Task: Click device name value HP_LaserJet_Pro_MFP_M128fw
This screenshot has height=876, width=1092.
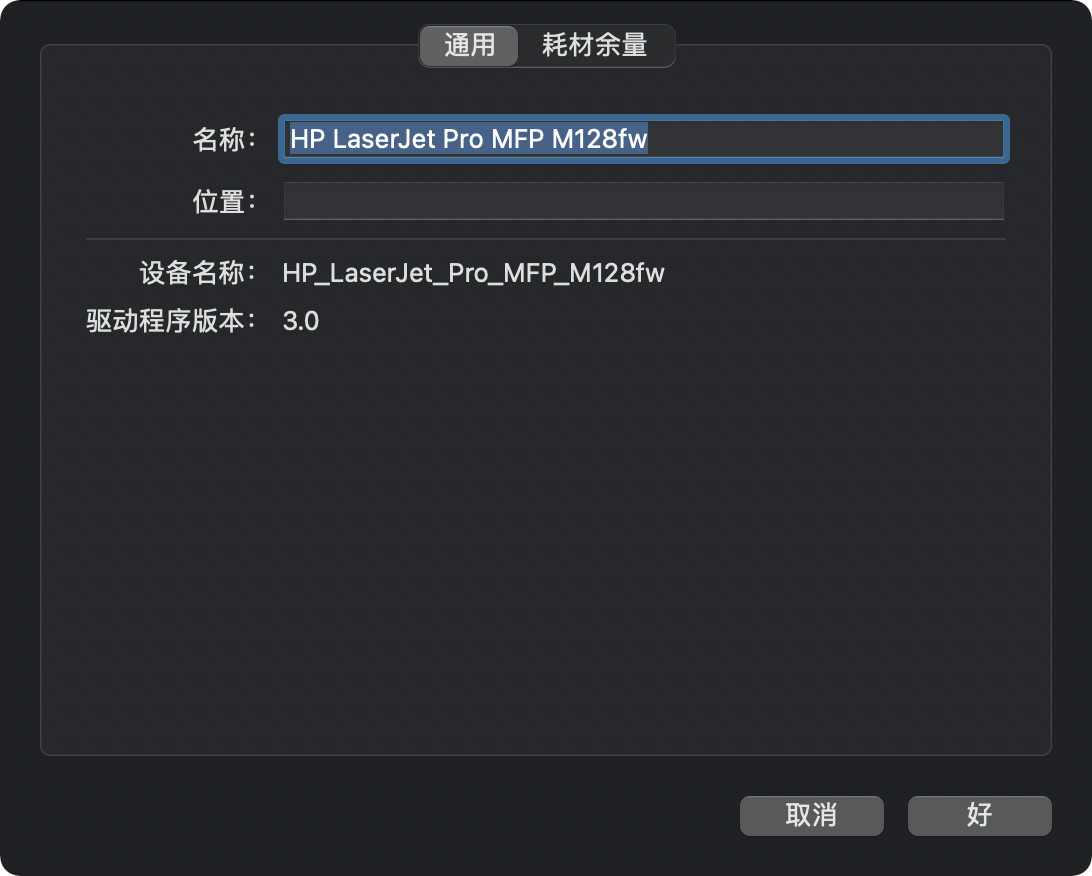Action: (473, 272)
